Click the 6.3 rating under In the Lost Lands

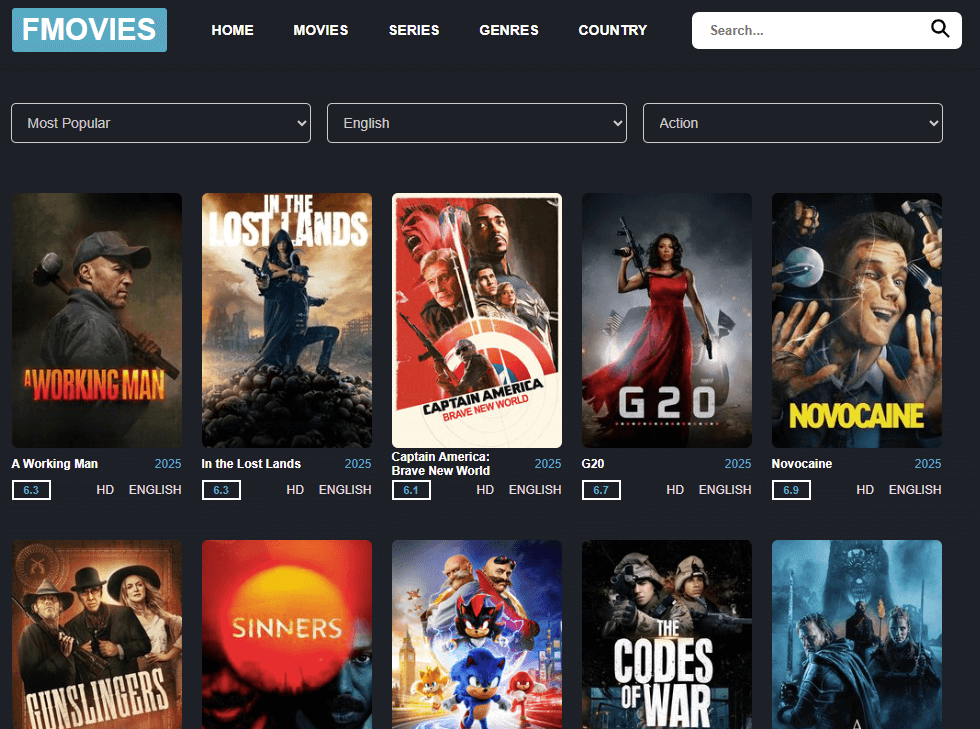coord(221,490)
